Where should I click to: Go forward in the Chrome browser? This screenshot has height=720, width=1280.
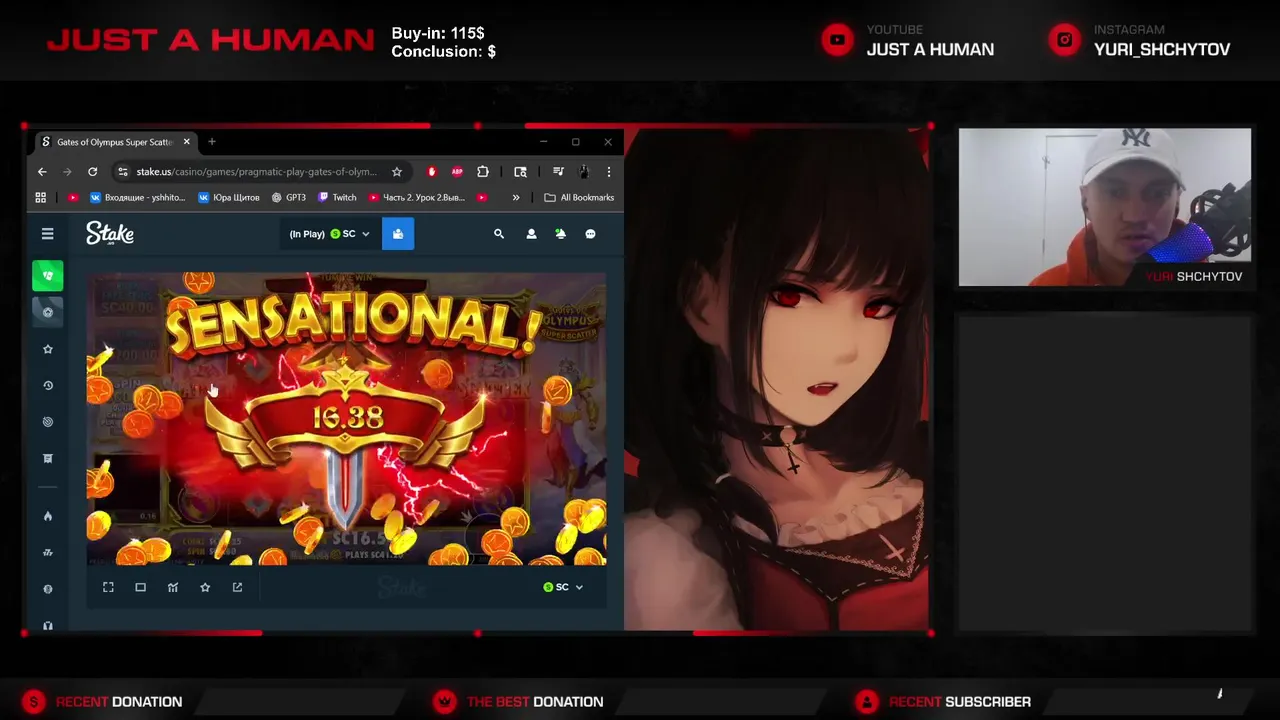click(x=67, y=172)
